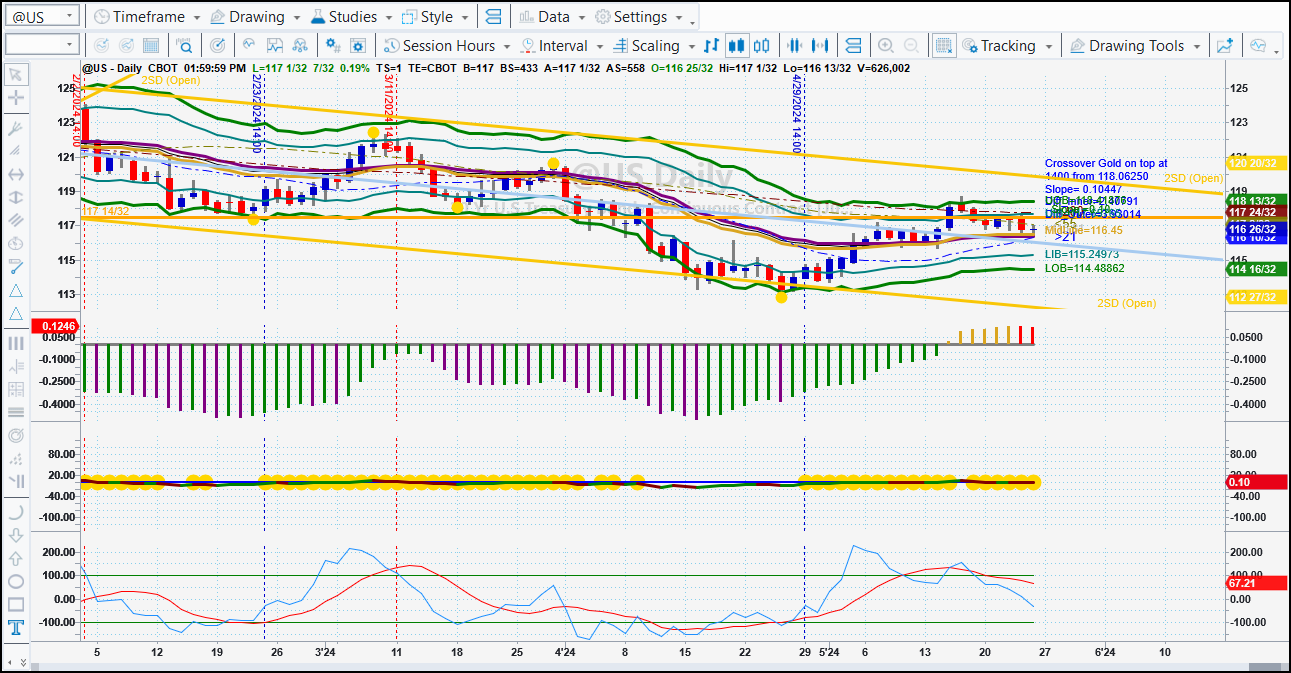
Task: Click the 2/23/2024 14:00 vertical date marker
Action: (257, 114)
